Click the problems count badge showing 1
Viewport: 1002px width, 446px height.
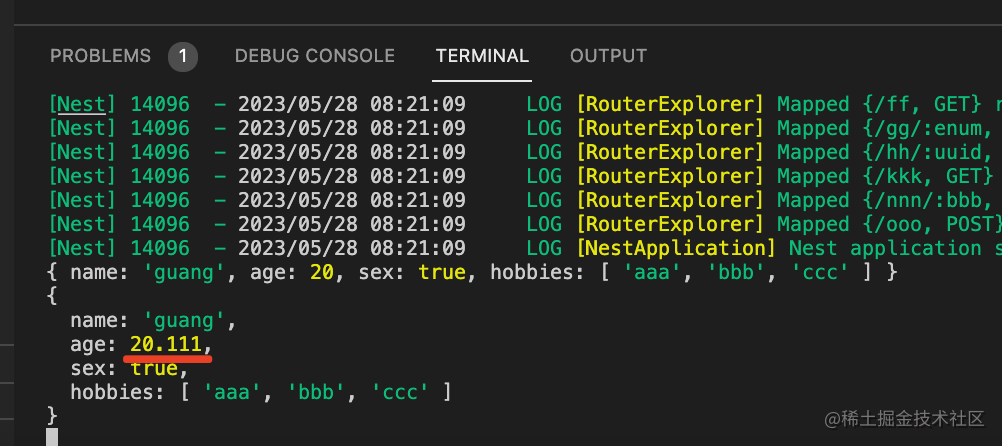click(x=182, y=56)
